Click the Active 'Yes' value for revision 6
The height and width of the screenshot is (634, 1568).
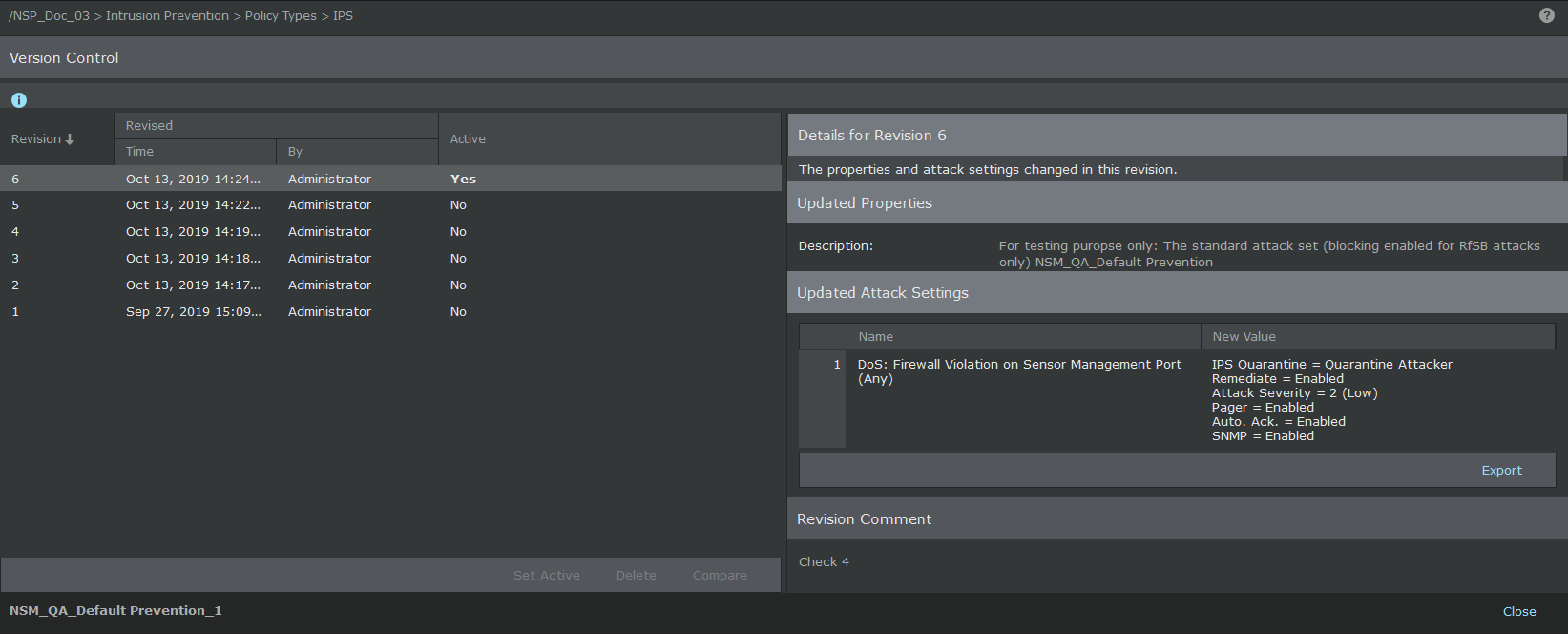tap(463, 179)
